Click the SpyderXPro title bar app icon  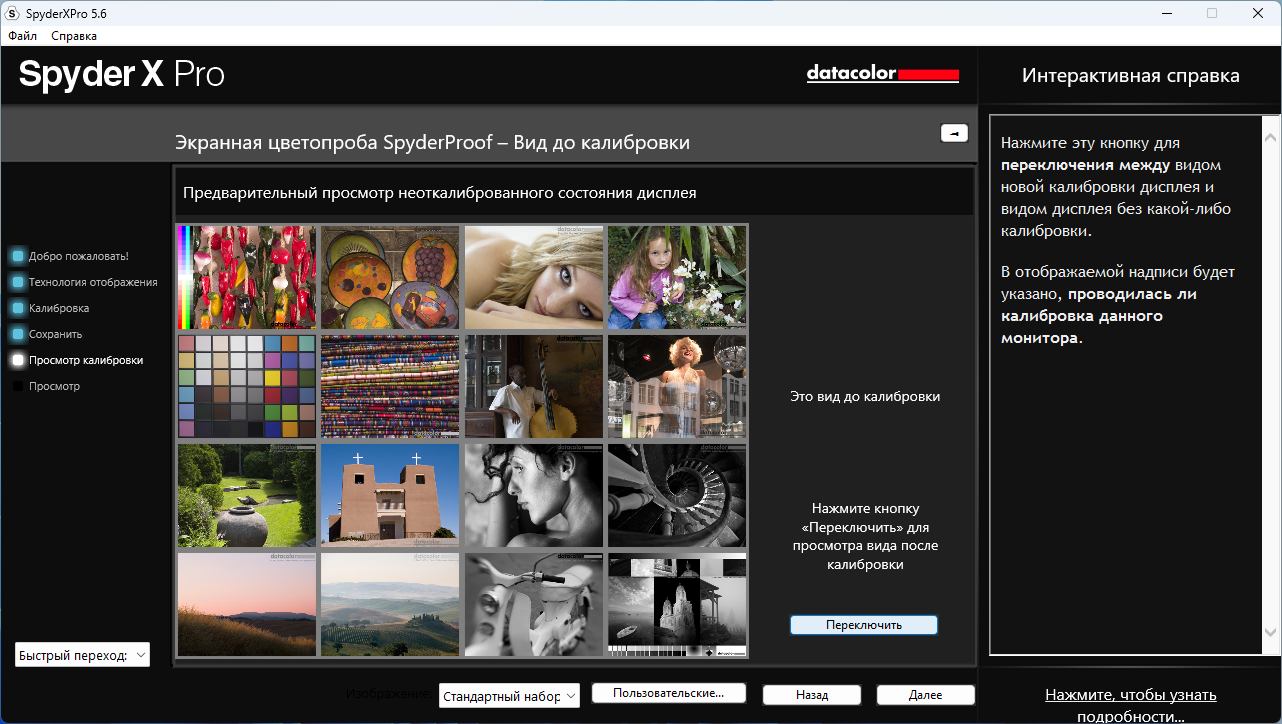(x=13, y=13)
